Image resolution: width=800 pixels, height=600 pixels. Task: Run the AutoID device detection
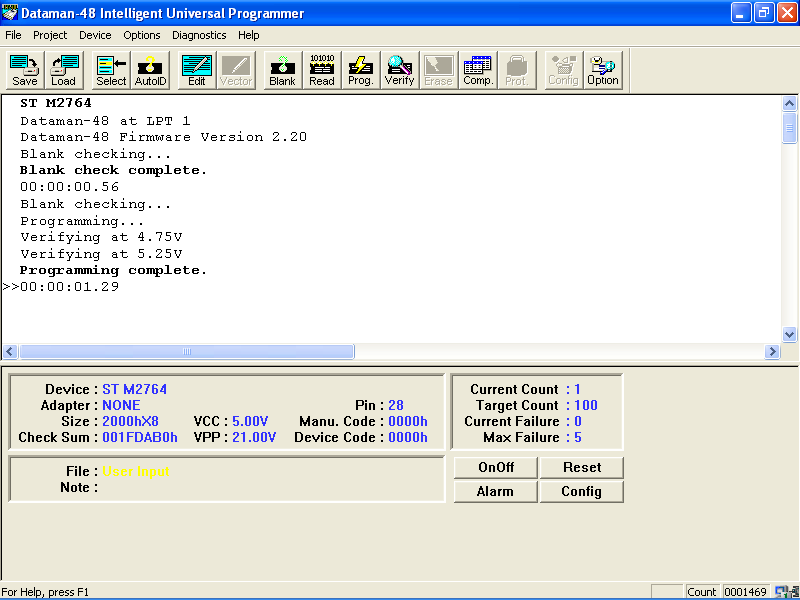pos(151,70)
